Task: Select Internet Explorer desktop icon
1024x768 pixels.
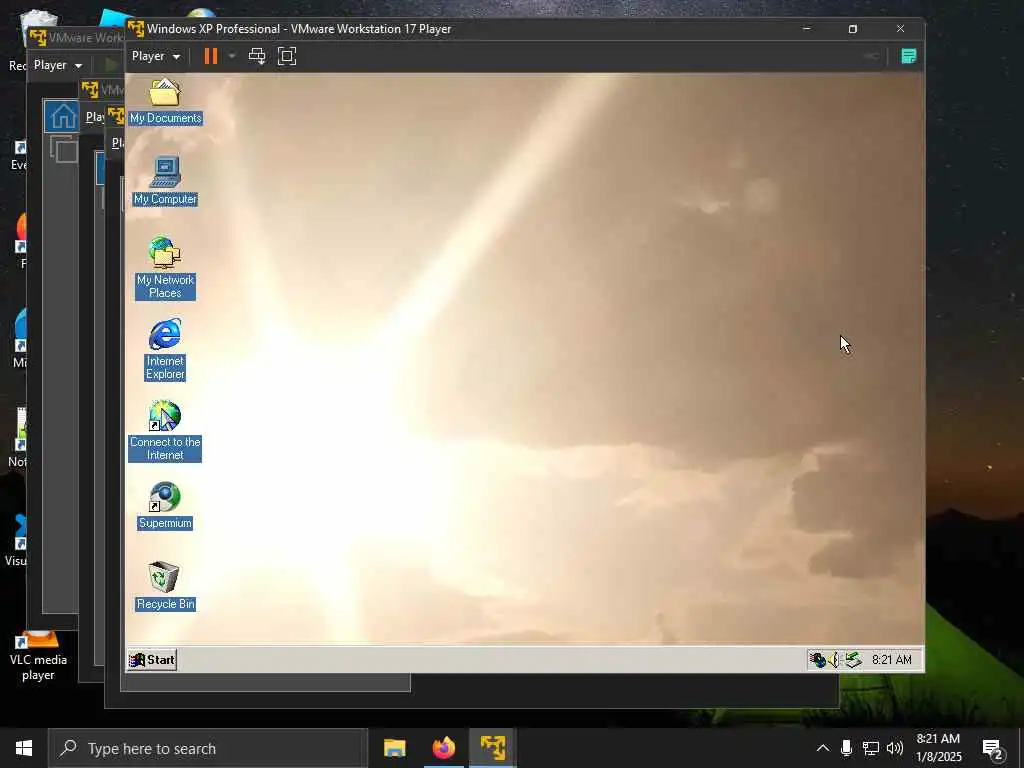Action: [165, 349]
